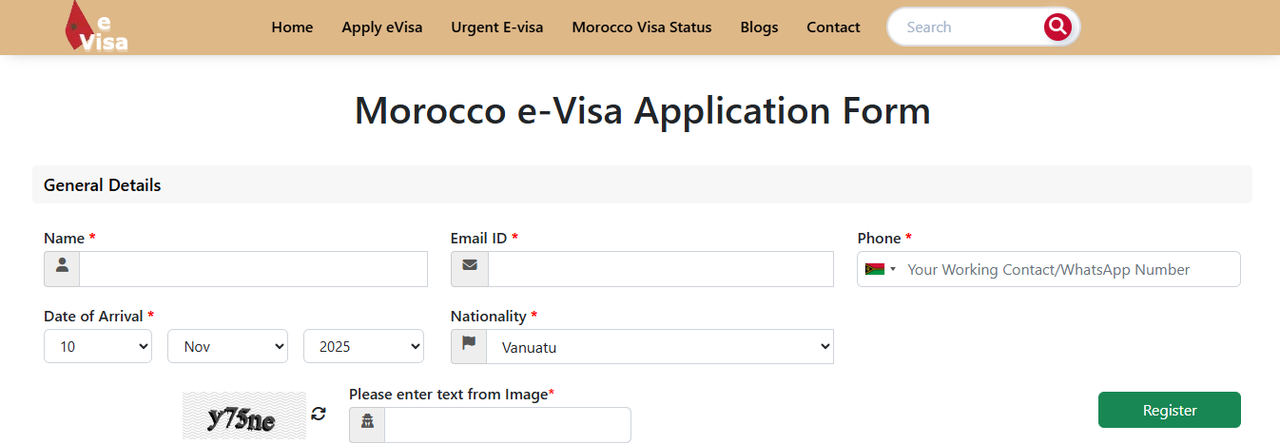
Task: Open the Apply eVisa page
Action: pos(382,27)
